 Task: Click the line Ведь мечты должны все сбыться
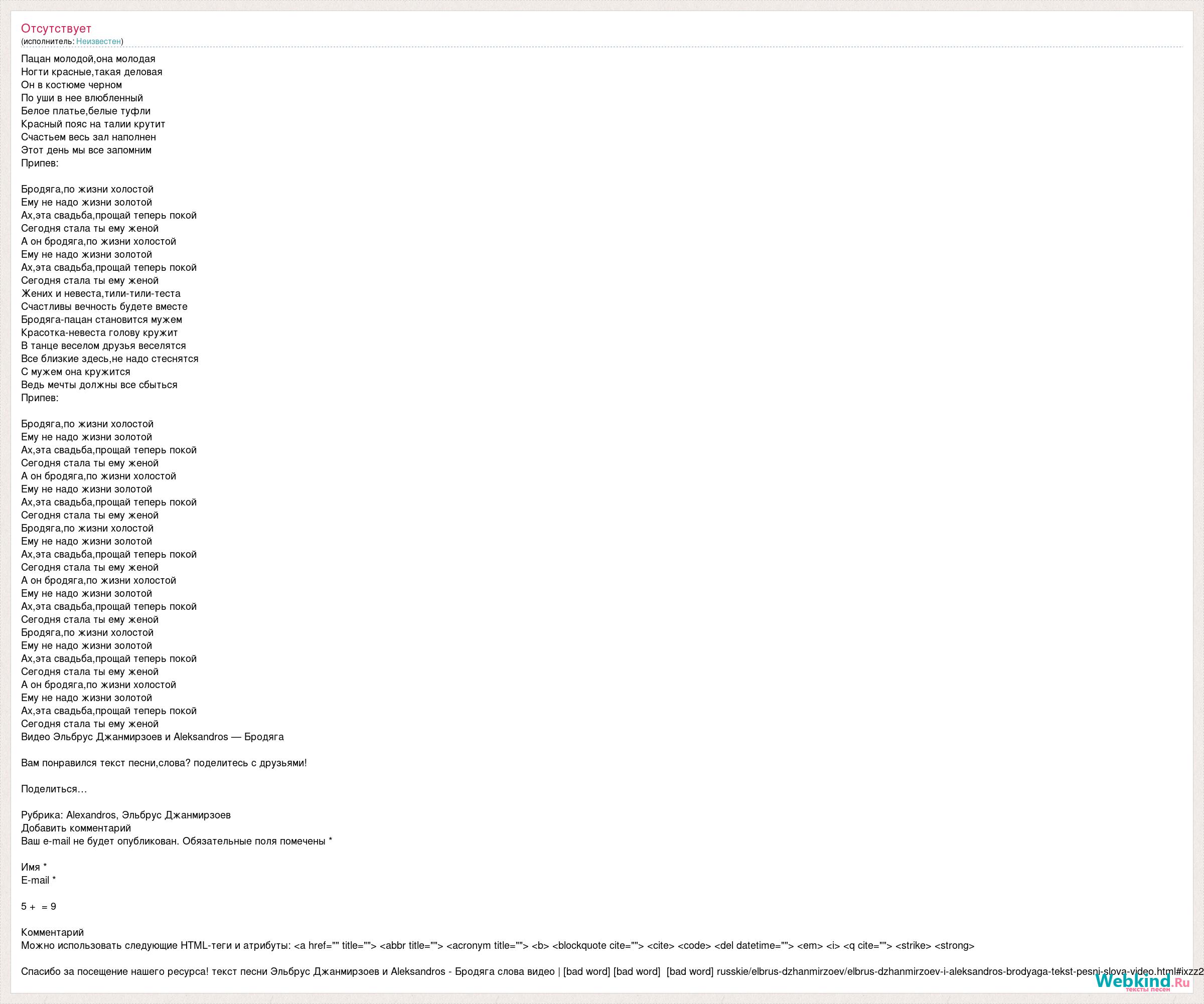[99, 385]
